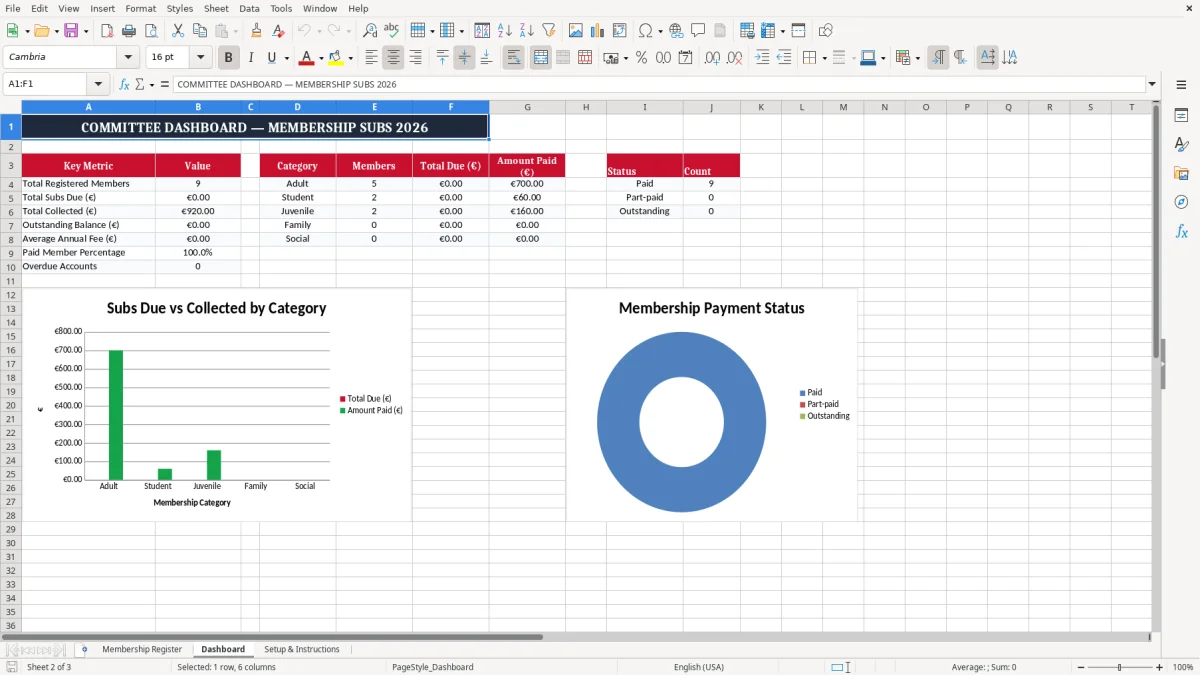
Task: Open the sidebar Styles deck
Action: click(1181, 144)
